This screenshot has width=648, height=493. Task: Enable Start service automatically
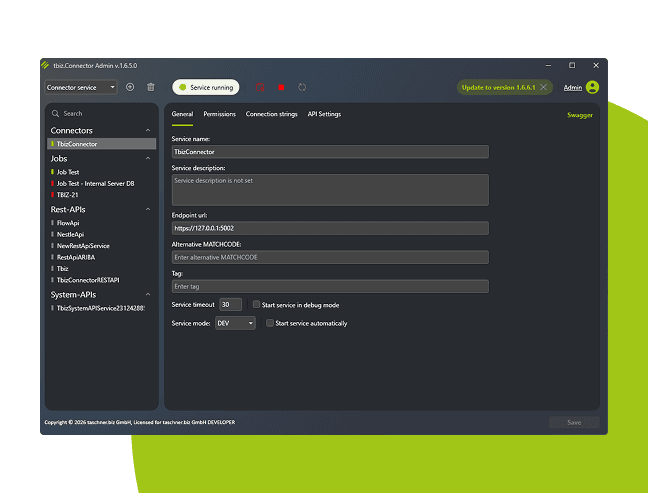[x=270, y=323]
